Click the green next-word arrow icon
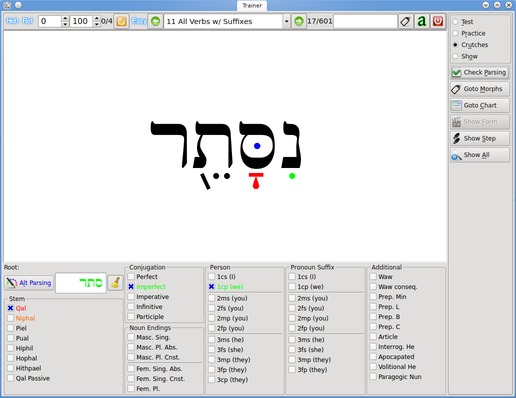This screenshot has height=398, width=516. pos(299,21)
